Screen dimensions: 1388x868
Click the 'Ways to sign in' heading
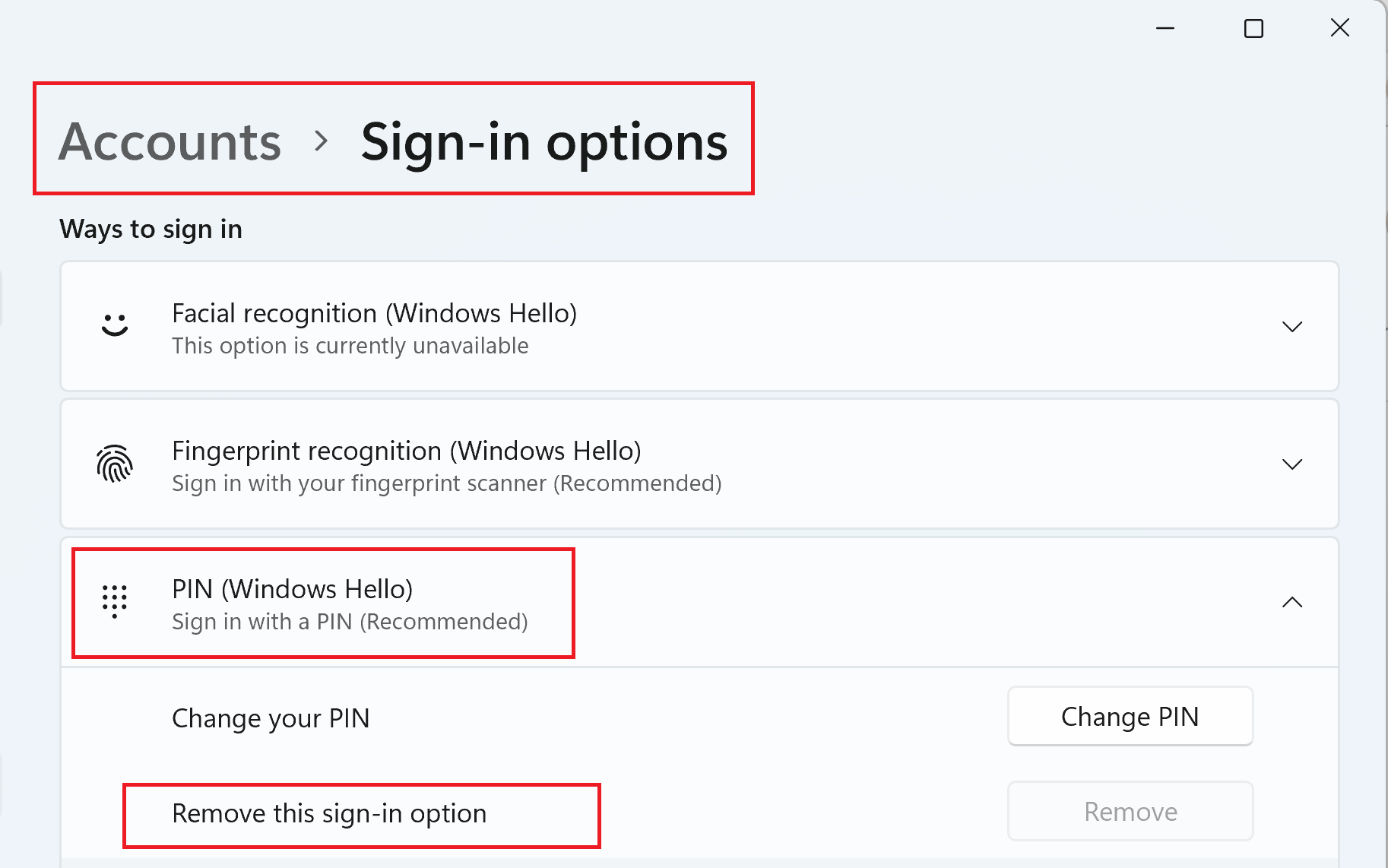point(151,229)
